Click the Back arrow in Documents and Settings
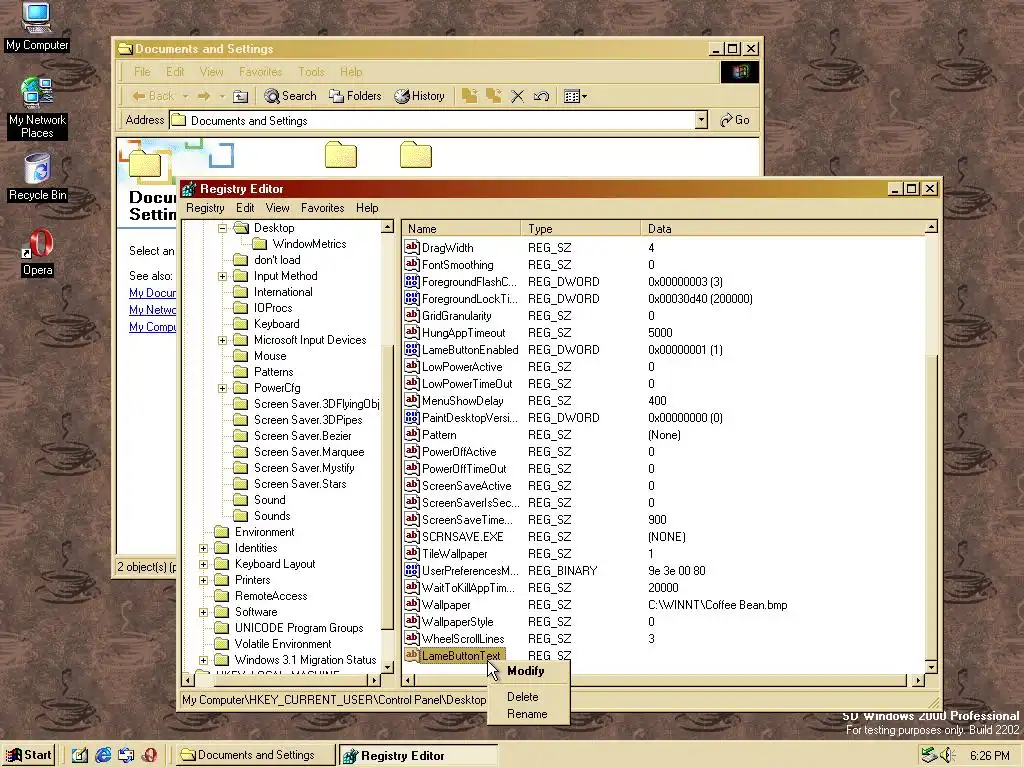1024x768 pixels. [x=153, y=96]
